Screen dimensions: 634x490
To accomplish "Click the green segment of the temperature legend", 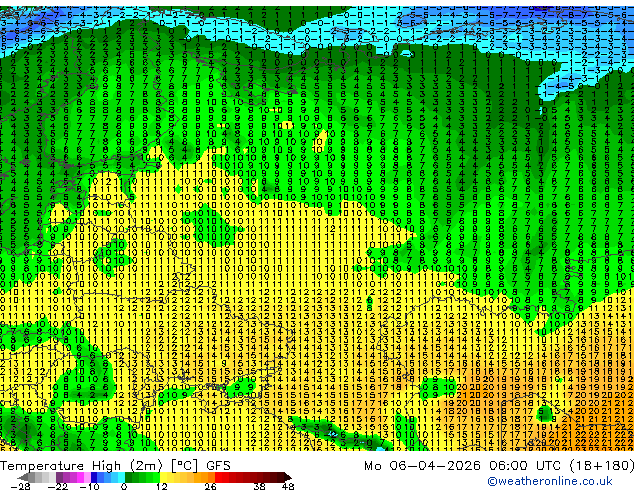I will point(142,477).
